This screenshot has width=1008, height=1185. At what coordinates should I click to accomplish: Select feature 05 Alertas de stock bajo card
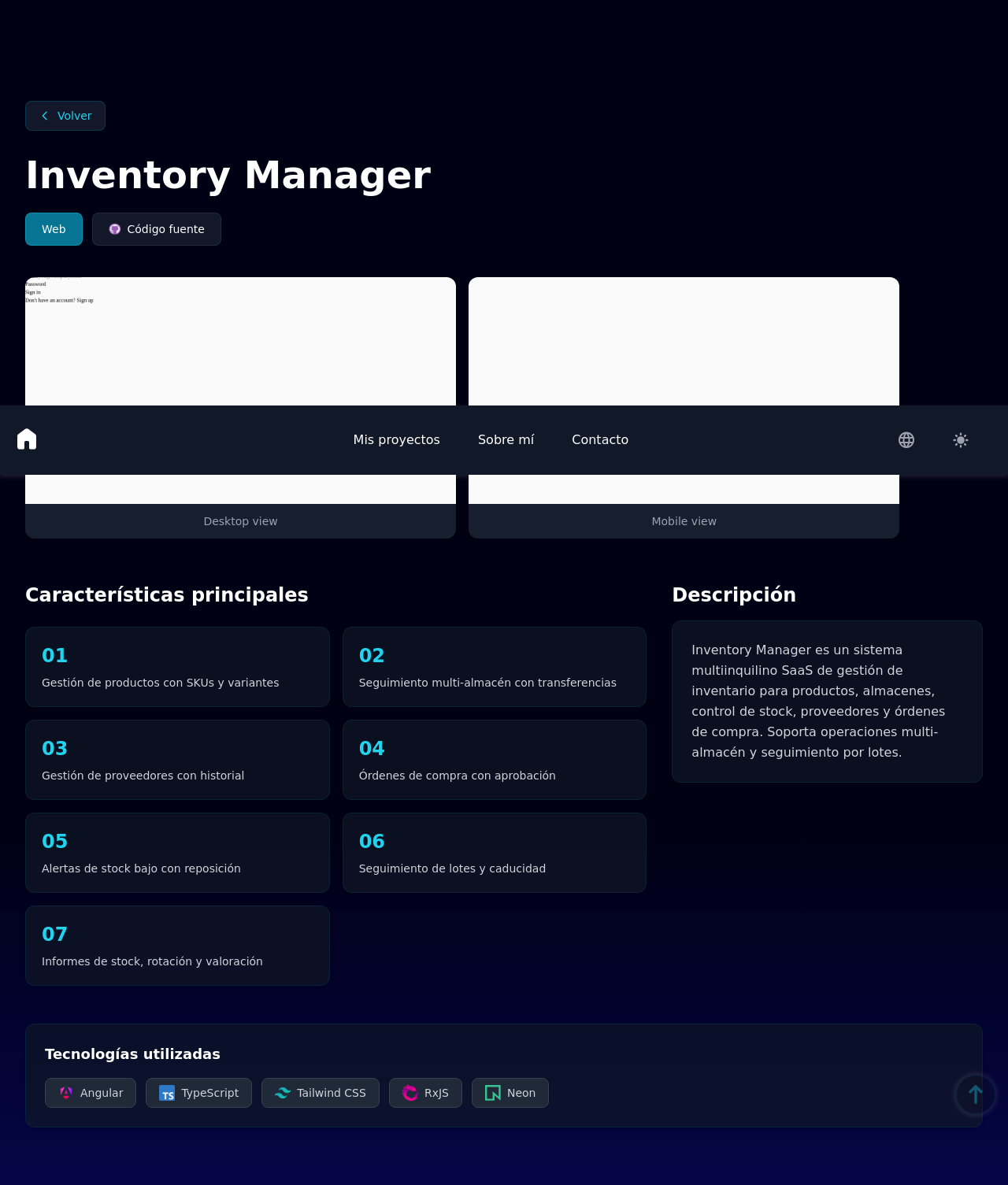click(x=177, y=853)
